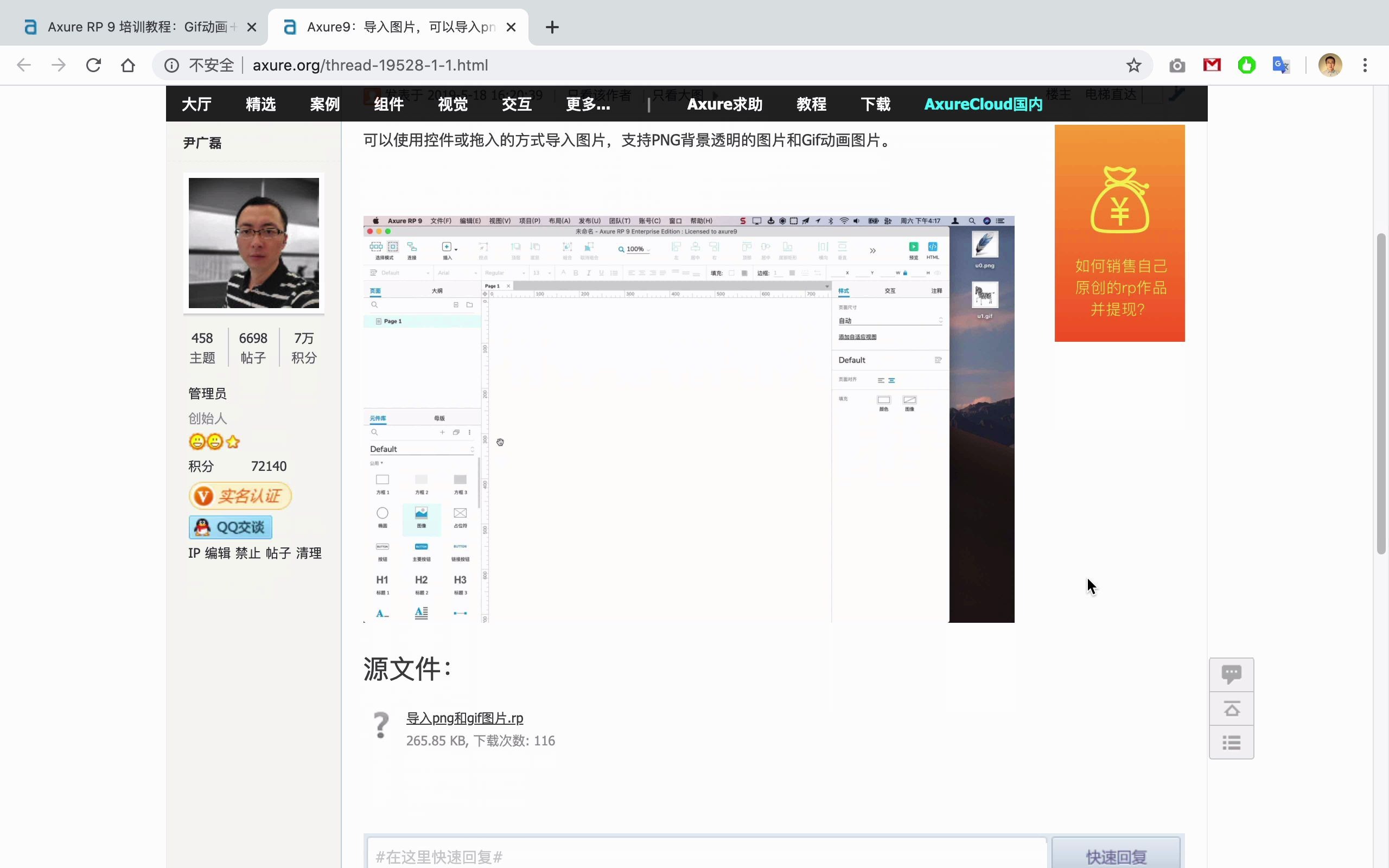Toggle the bookmark star in the address bar
Screen dimensions: 1389x868
tap(1133, 65)
